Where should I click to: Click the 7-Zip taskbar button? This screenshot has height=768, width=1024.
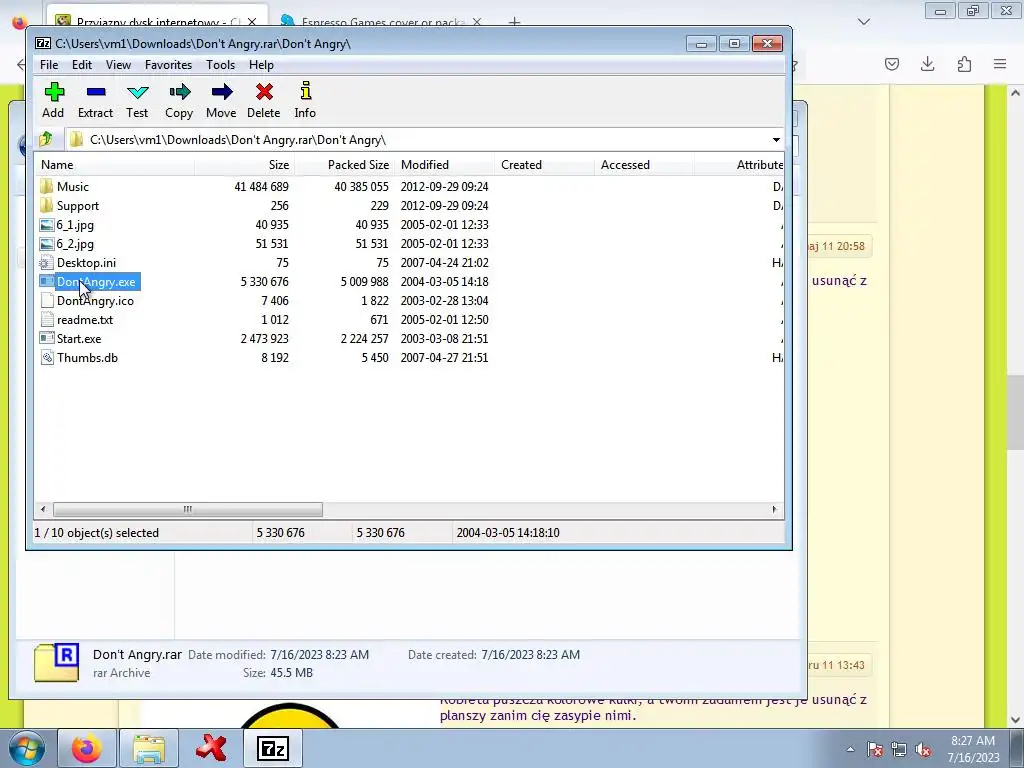273,748
